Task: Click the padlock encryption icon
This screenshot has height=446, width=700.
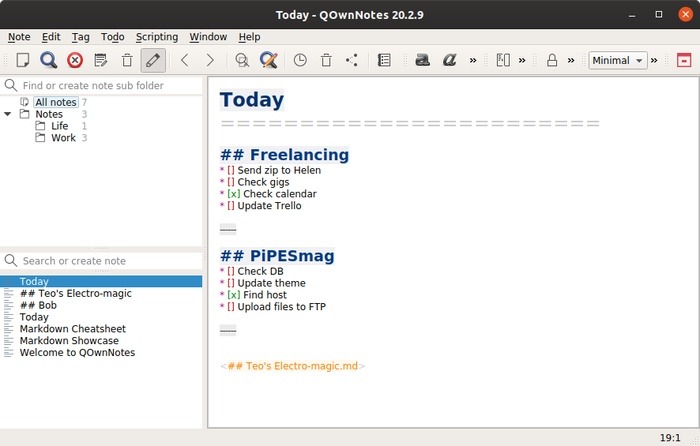Action: (552, 60)
